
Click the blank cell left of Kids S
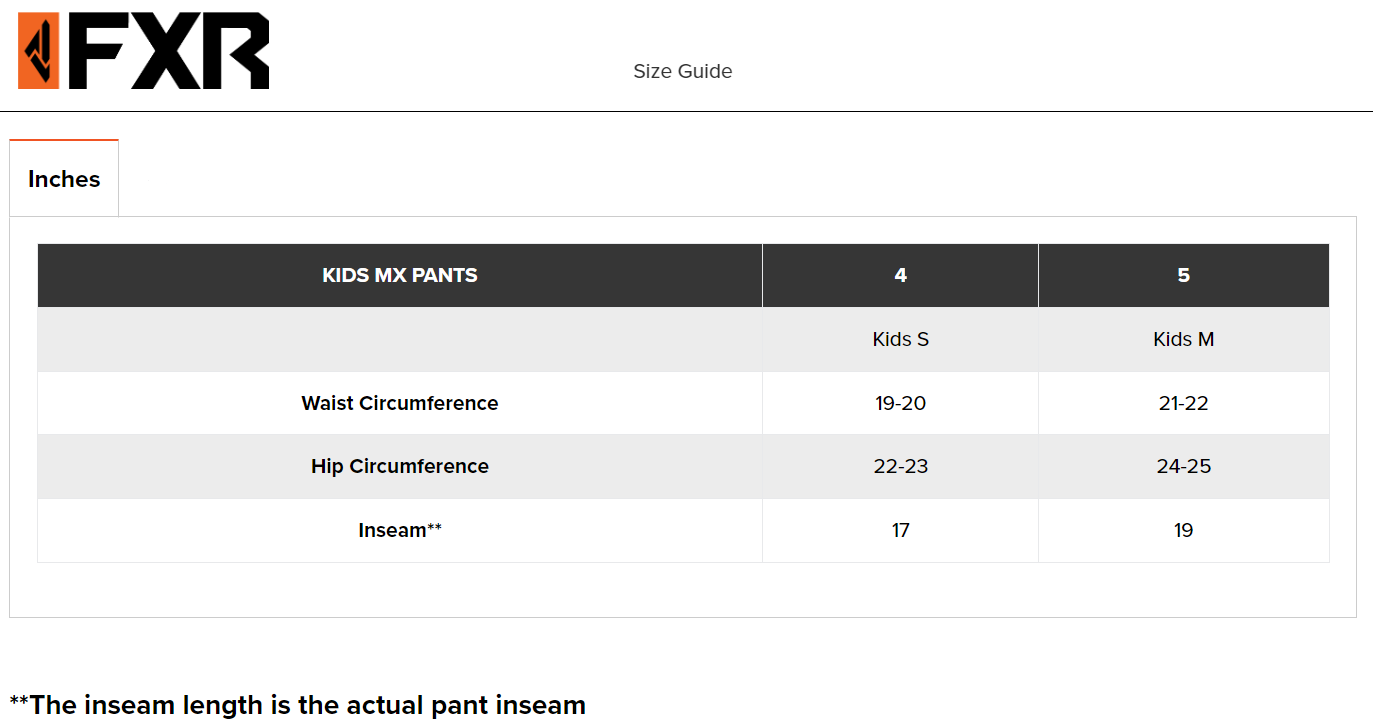pos(400,339)
